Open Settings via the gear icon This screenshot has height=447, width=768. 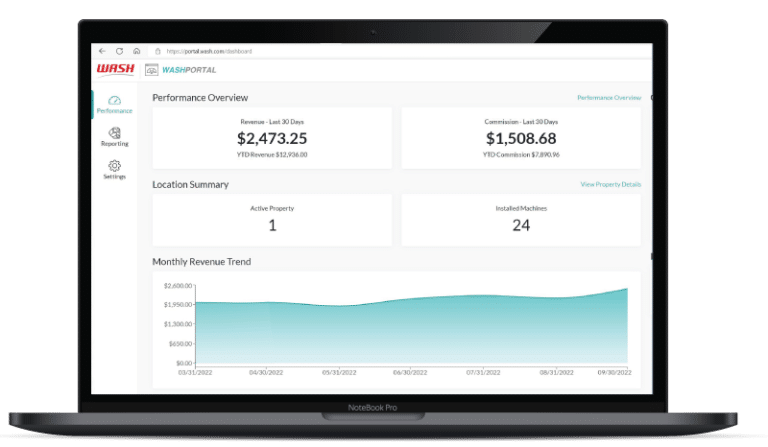(114, 165)
